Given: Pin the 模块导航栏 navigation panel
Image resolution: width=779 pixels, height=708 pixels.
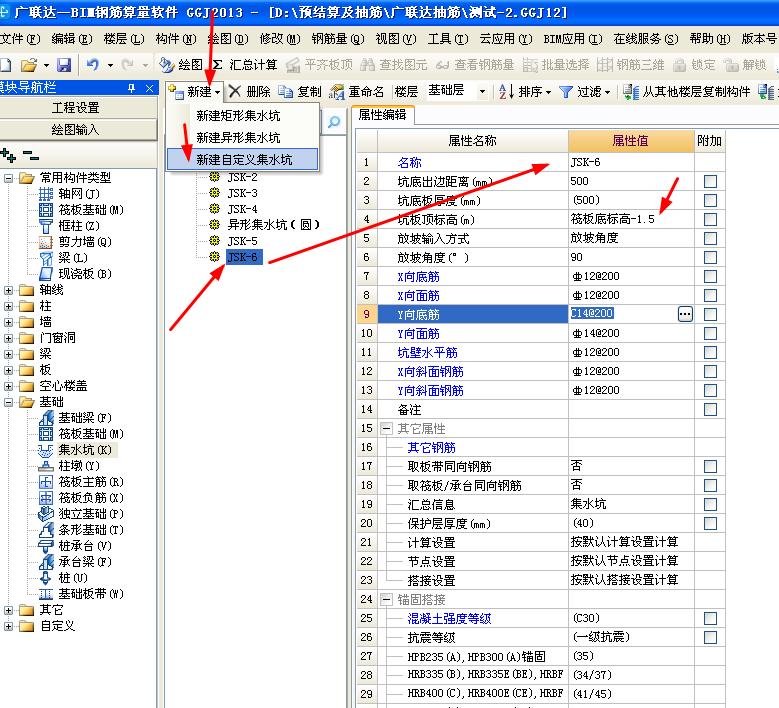Looking at the screenshot, I should coord(131,88).
